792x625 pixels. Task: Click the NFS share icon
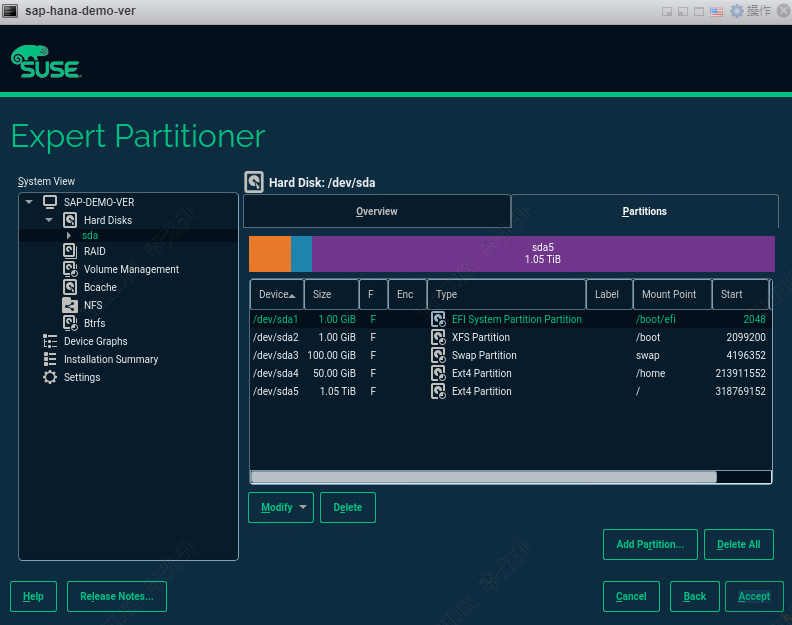(x=70, y=305)
